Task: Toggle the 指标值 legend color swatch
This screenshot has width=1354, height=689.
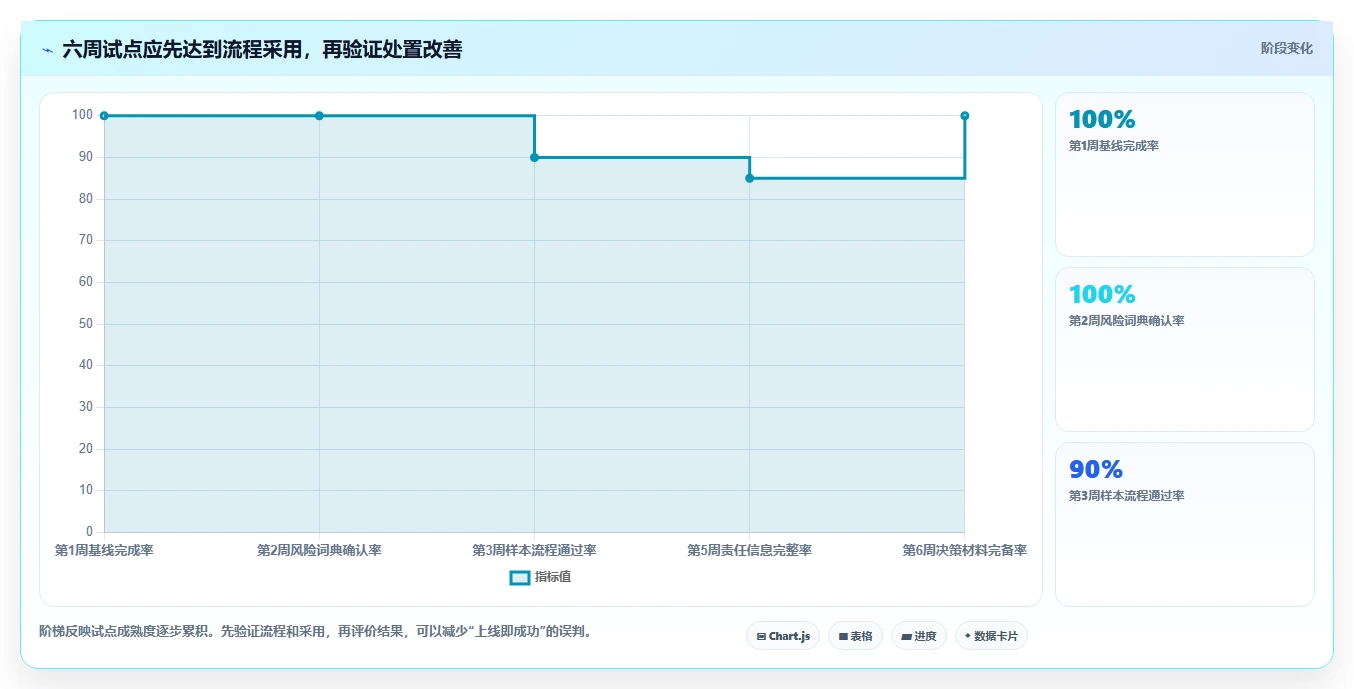Action: click(x=519, y=578)
